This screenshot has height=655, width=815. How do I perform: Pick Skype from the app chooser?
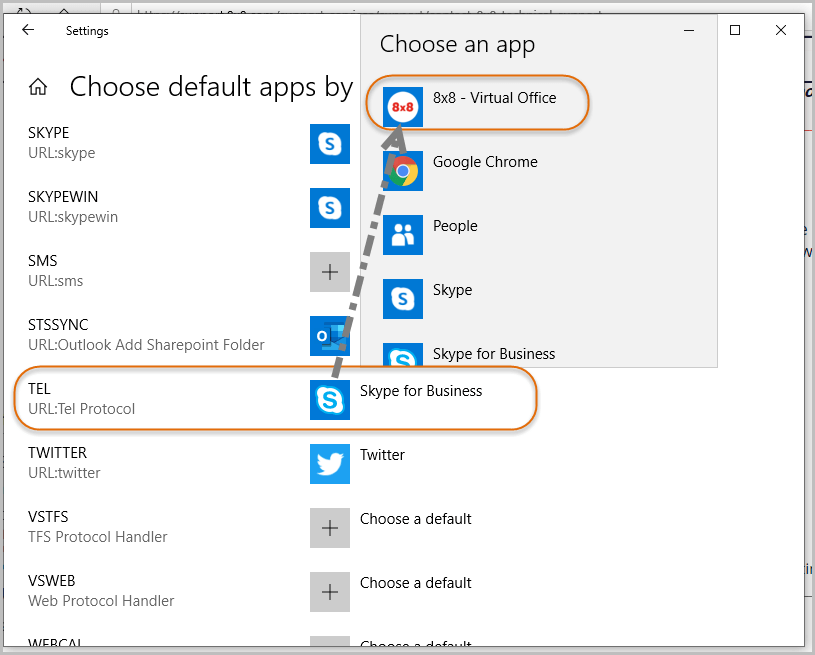pyautogui.click(x=452, y=291)
